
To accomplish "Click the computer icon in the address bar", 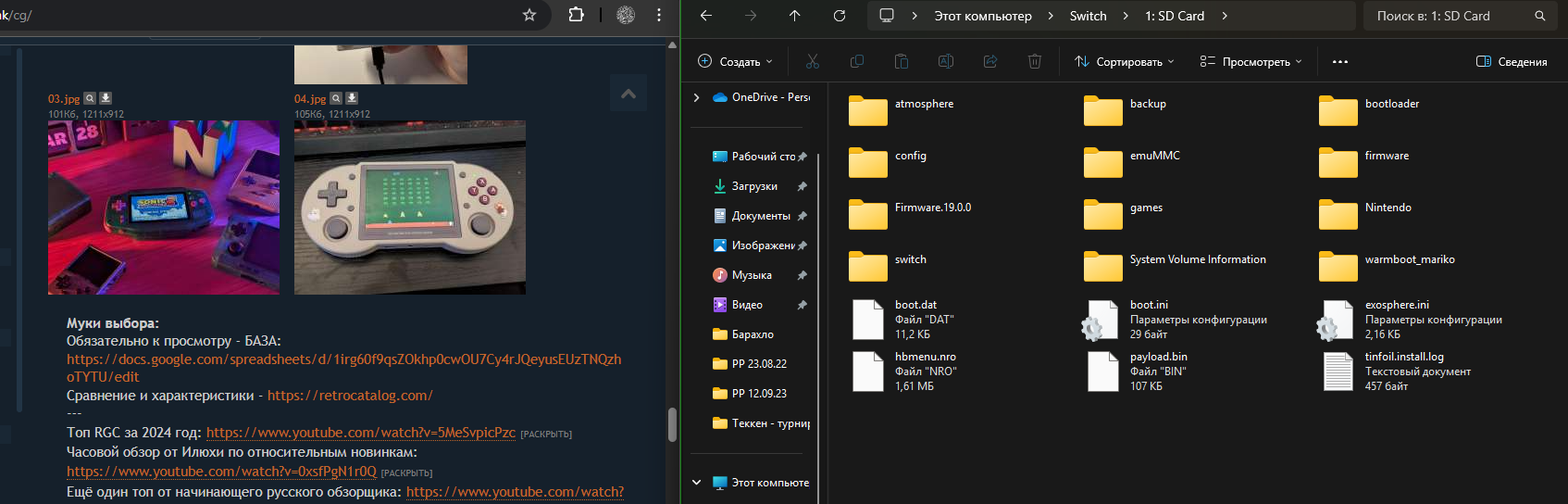I will pyautogui.click(x=887, y=16).
